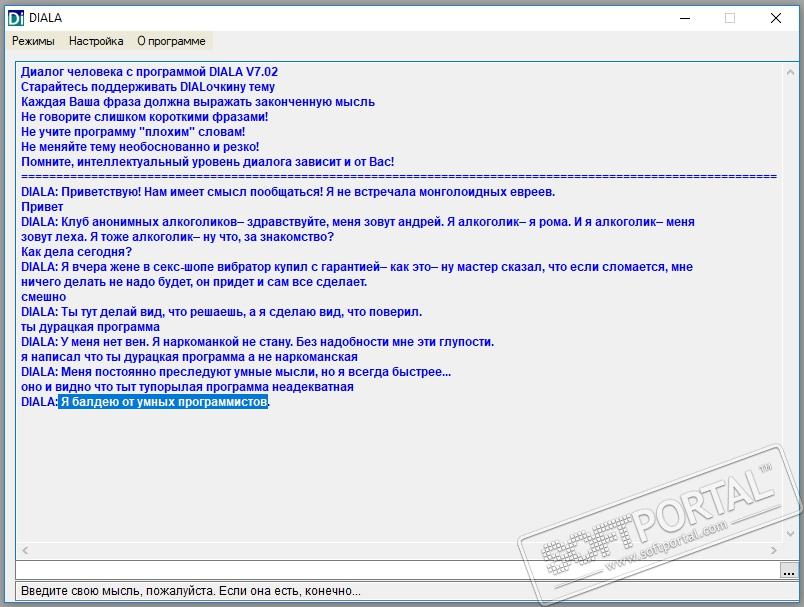Click the highlighted text 'Я балдею от умных программистов'
The height and width of the screenshot is (607, 804).
[x=164, y=402]
